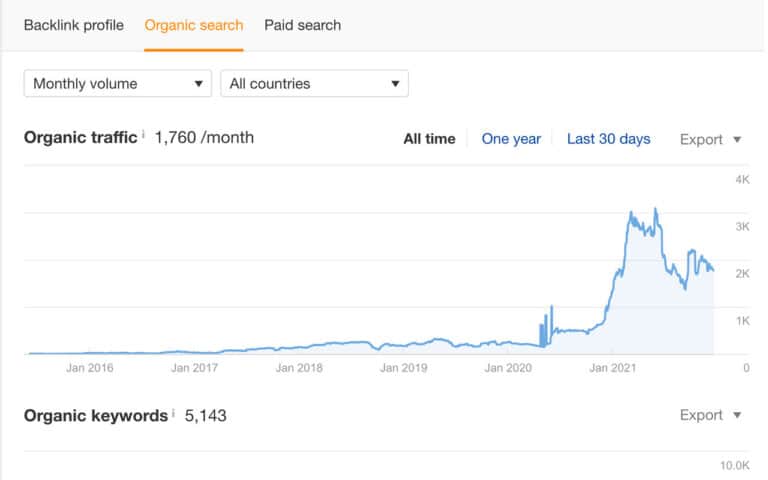Click the info icon beside Organic keywords
Viewport: 768px width, 480px height.
point(175,411)
